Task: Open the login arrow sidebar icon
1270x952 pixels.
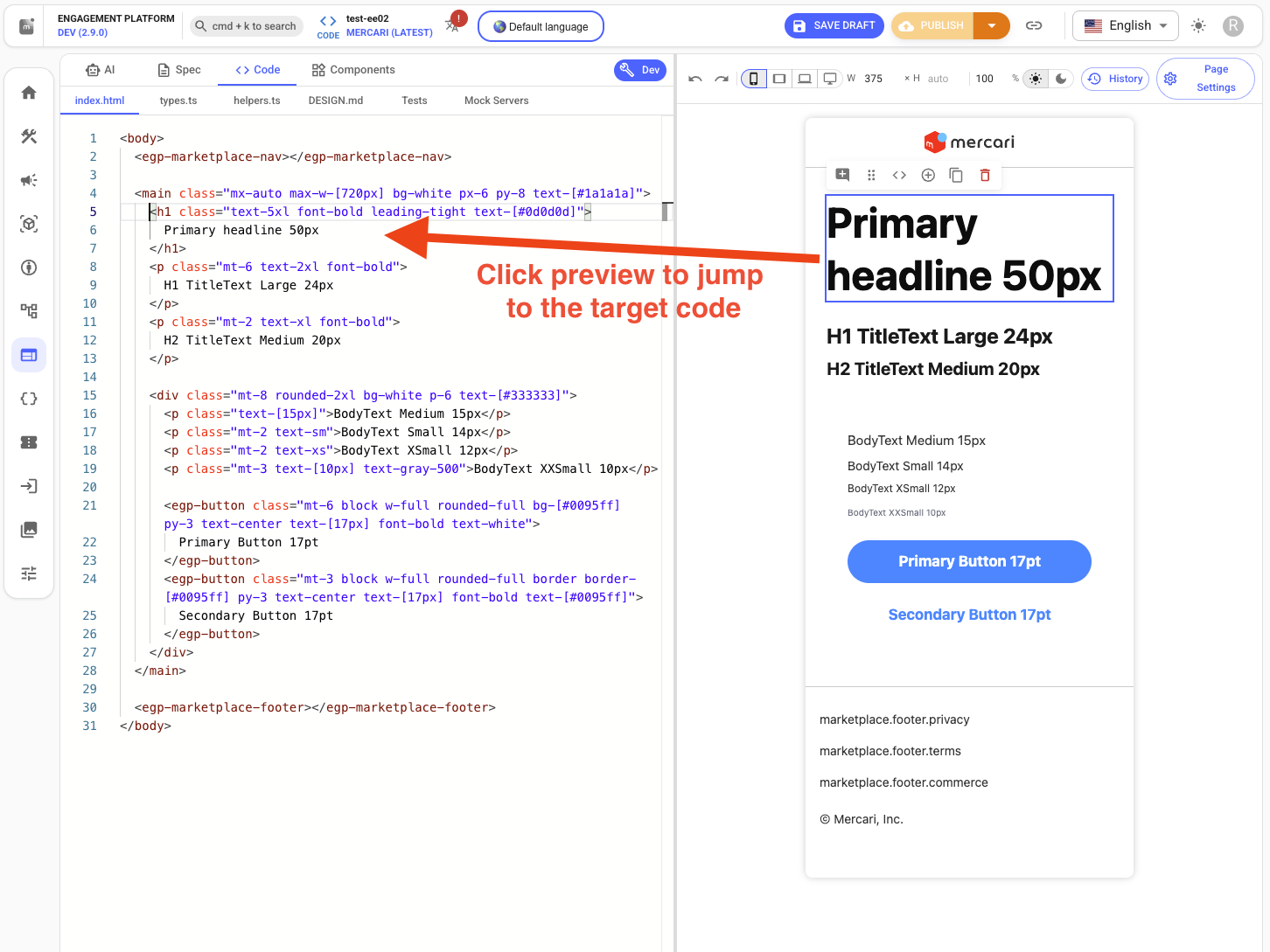Action: click(x=29, y=486)
